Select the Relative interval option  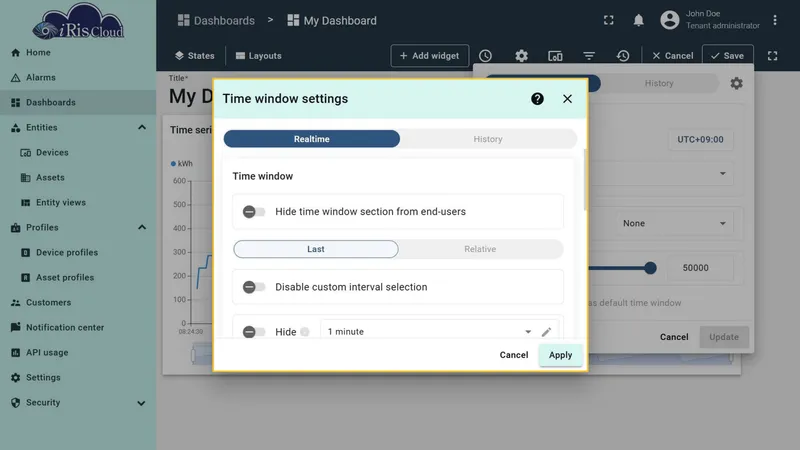point(480,249)
